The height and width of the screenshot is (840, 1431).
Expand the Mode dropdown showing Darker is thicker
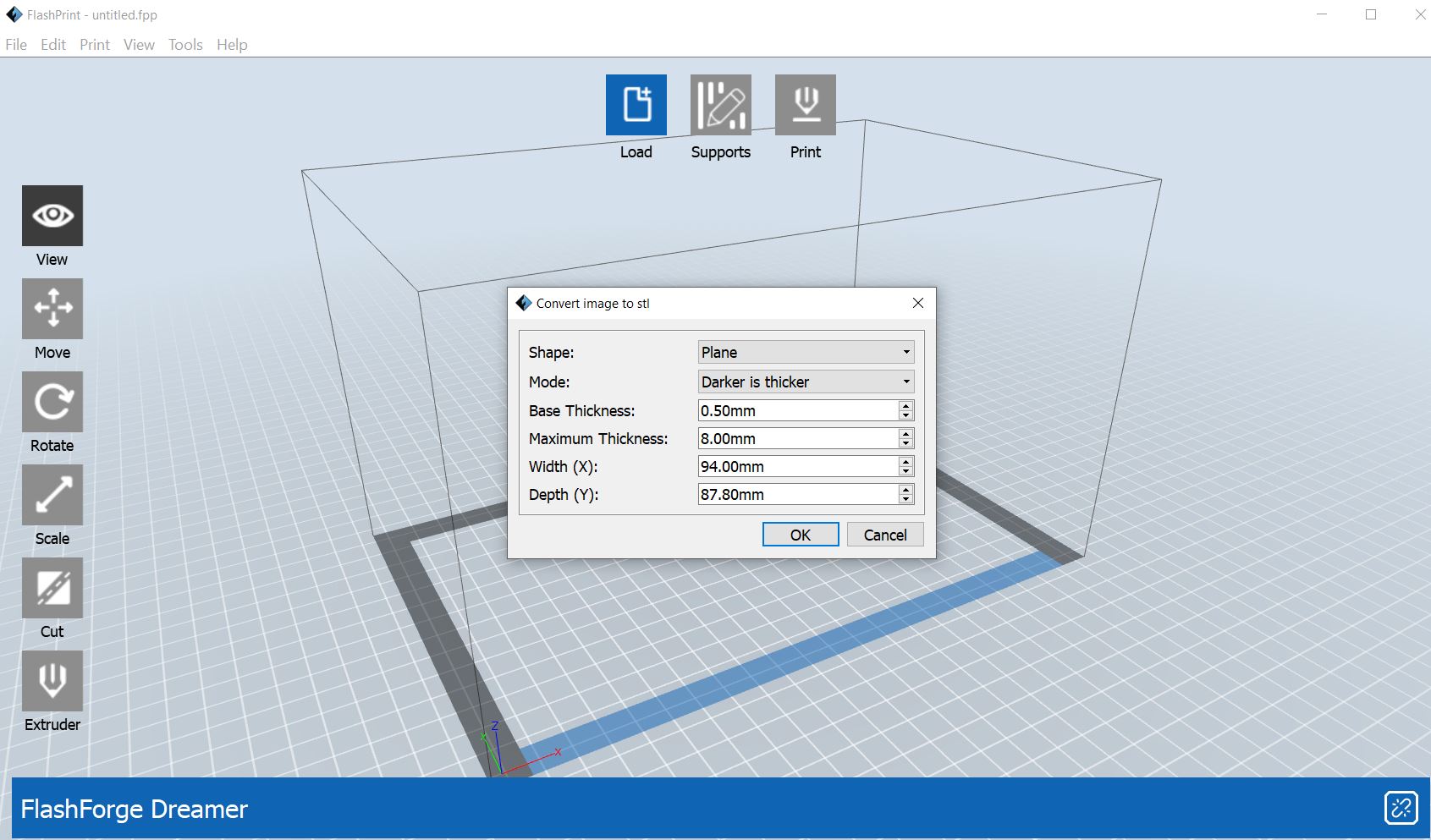(806, 382)
